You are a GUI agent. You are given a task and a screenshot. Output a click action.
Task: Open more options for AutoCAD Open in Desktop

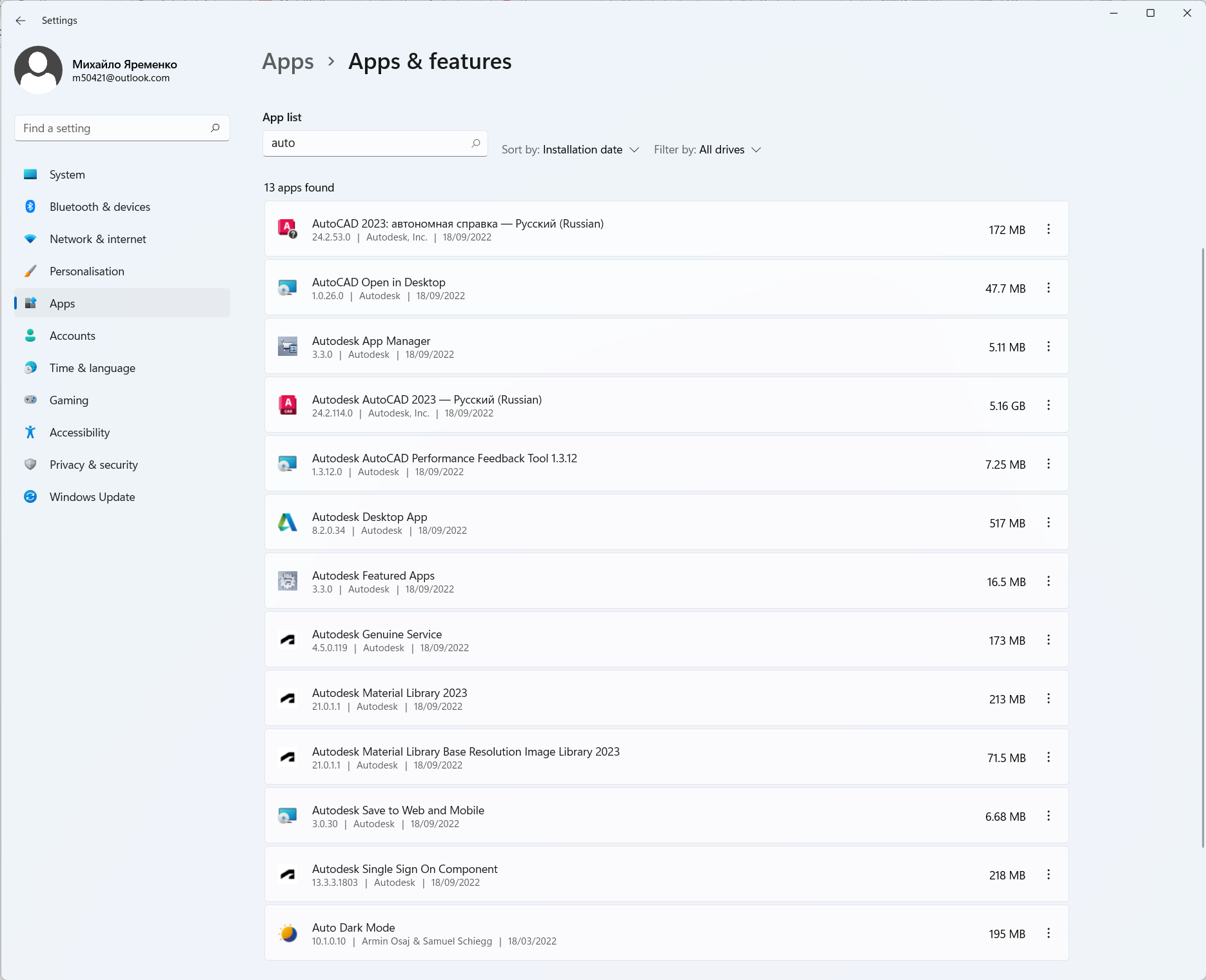(x=1049, y=288)
